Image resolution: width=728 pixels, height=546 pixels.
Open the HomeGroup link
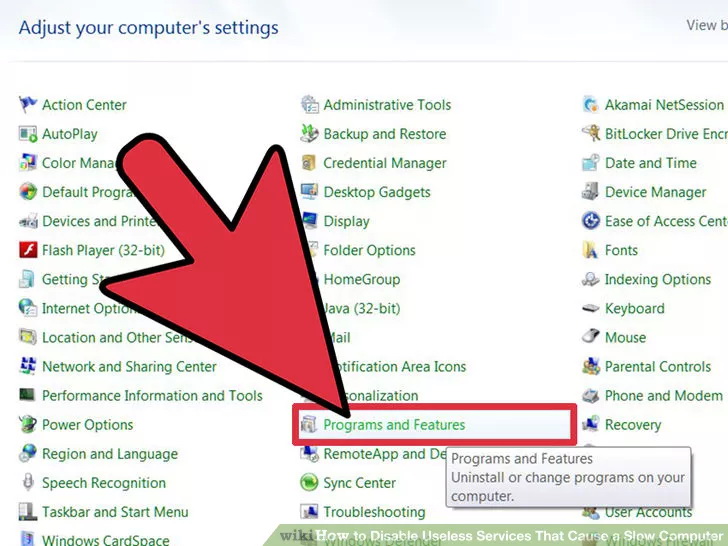(362, 280)
